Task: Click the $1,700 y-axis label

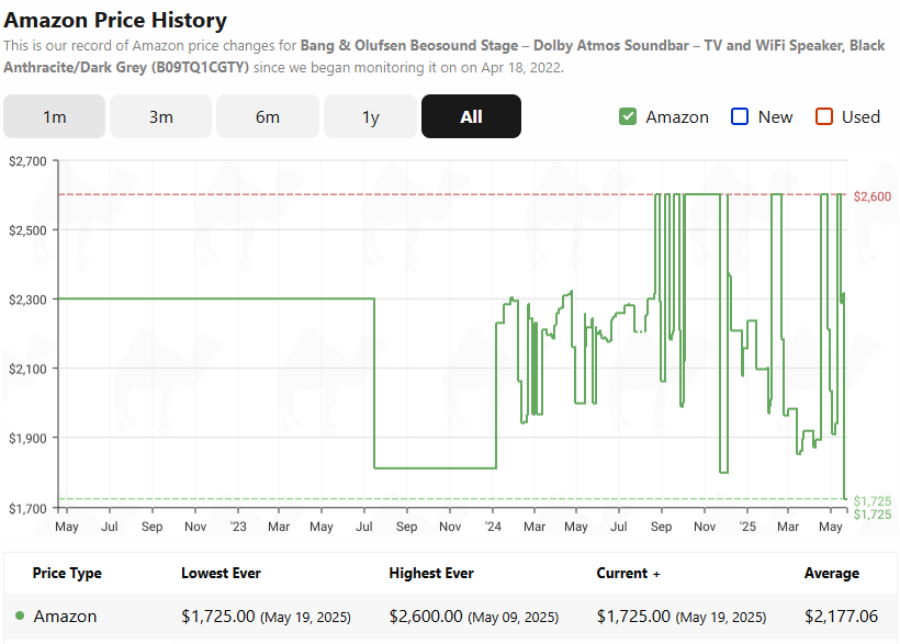Action: click(28, 509)
